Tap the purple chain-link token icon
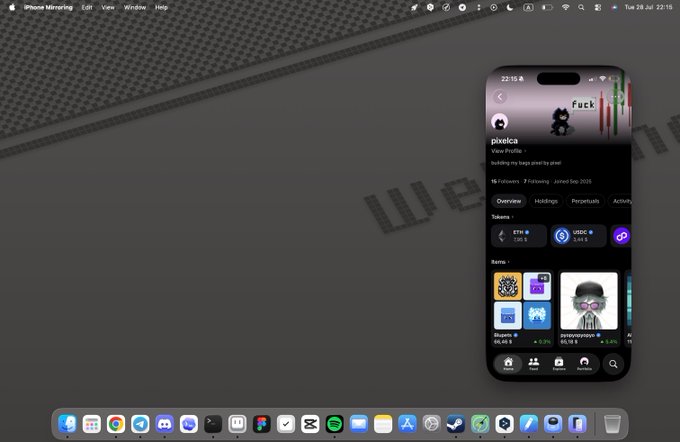 (x=621, y=236)
